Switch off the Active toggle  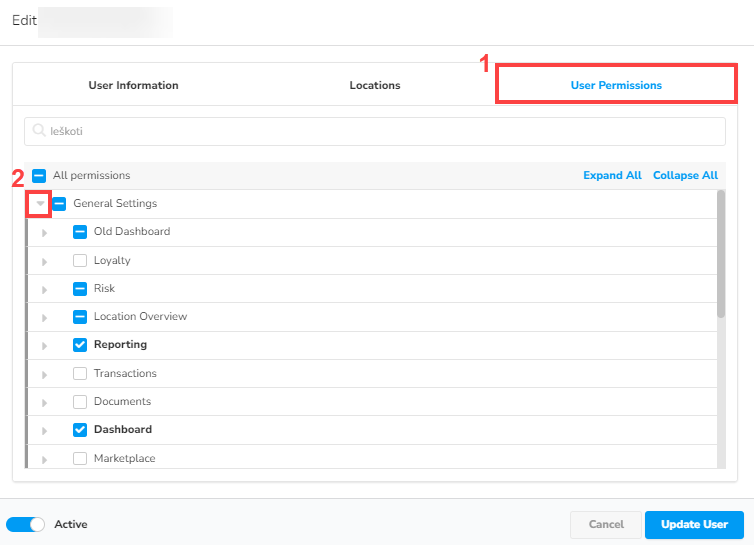pos(26,524)
